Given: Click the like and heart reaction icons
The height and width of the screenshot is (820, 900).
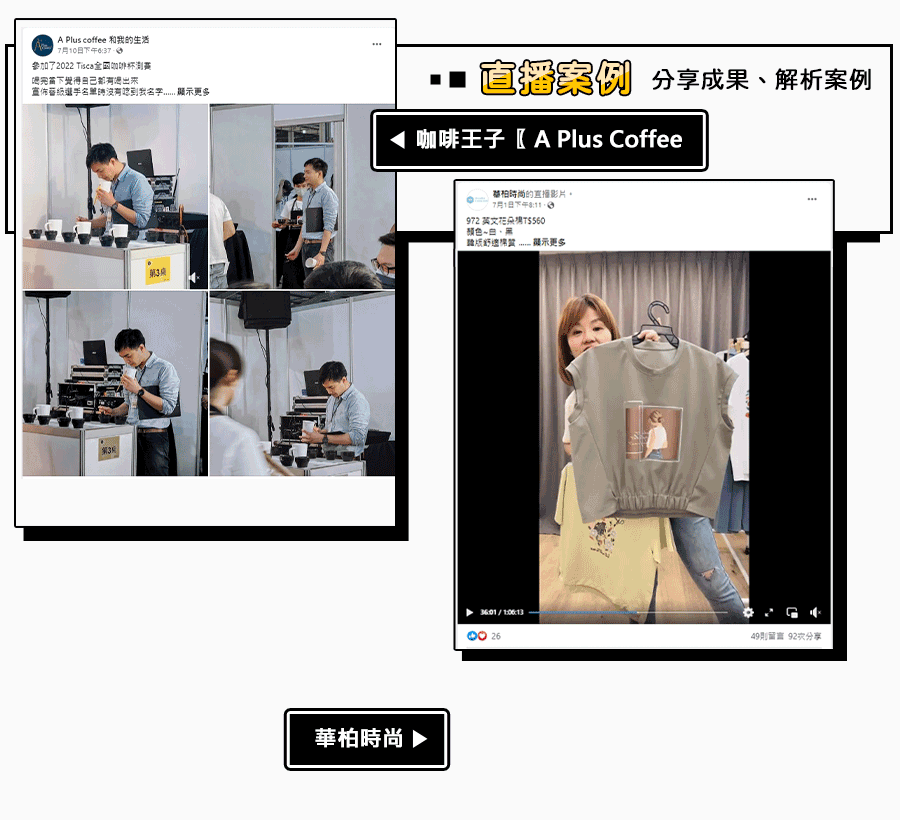Looking at the screenshot, I should (x=476, y=636).
